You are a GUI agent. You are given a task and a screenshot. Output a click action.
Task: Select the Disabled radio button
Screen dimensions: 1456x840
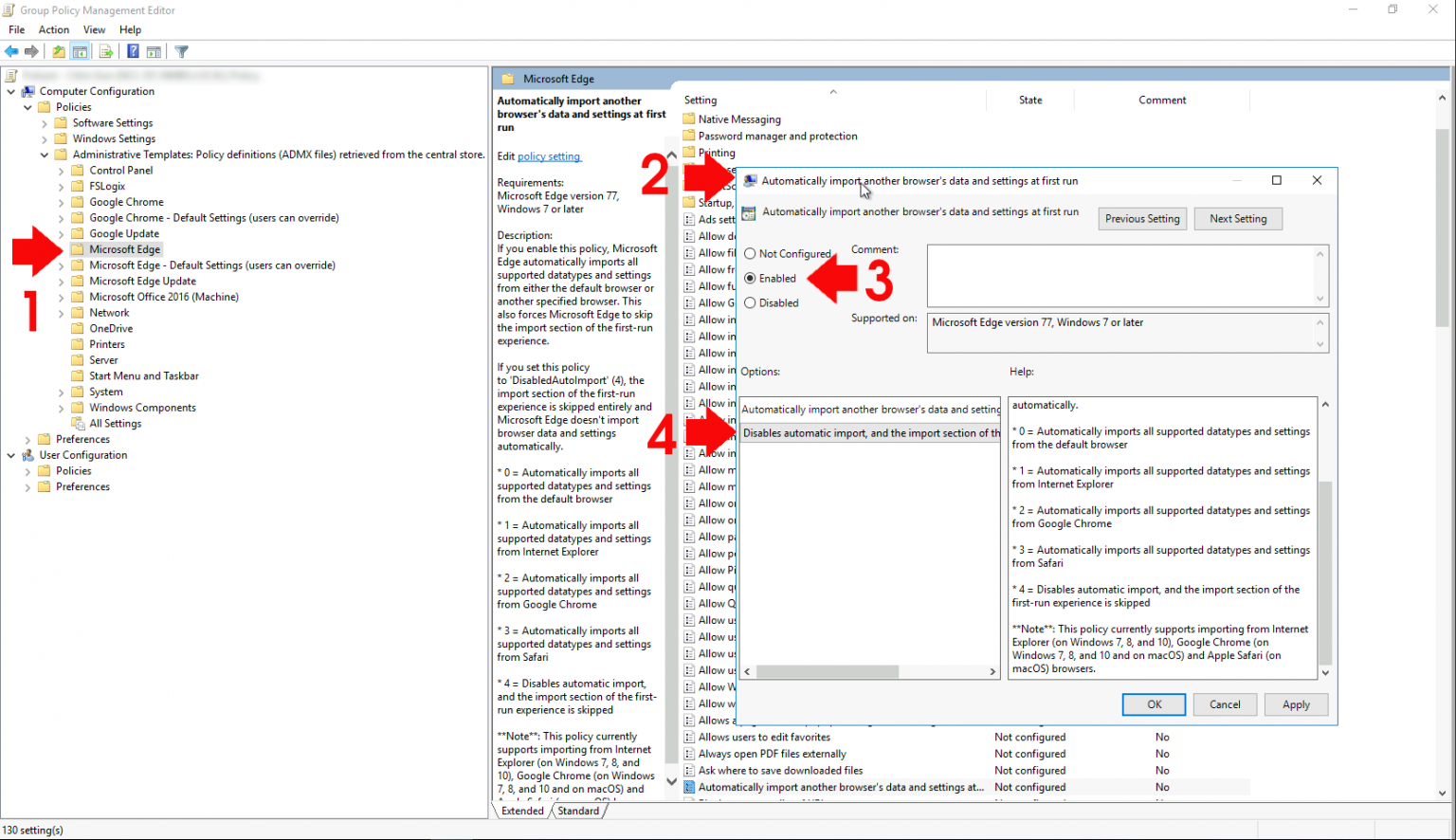click(x=750, y=302)
